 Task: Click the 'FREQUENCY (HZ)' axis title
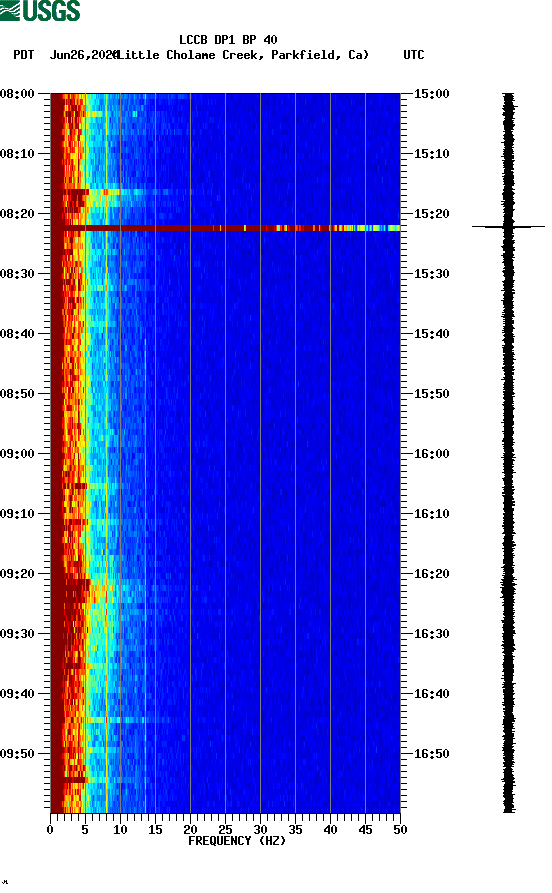[236, 841]
